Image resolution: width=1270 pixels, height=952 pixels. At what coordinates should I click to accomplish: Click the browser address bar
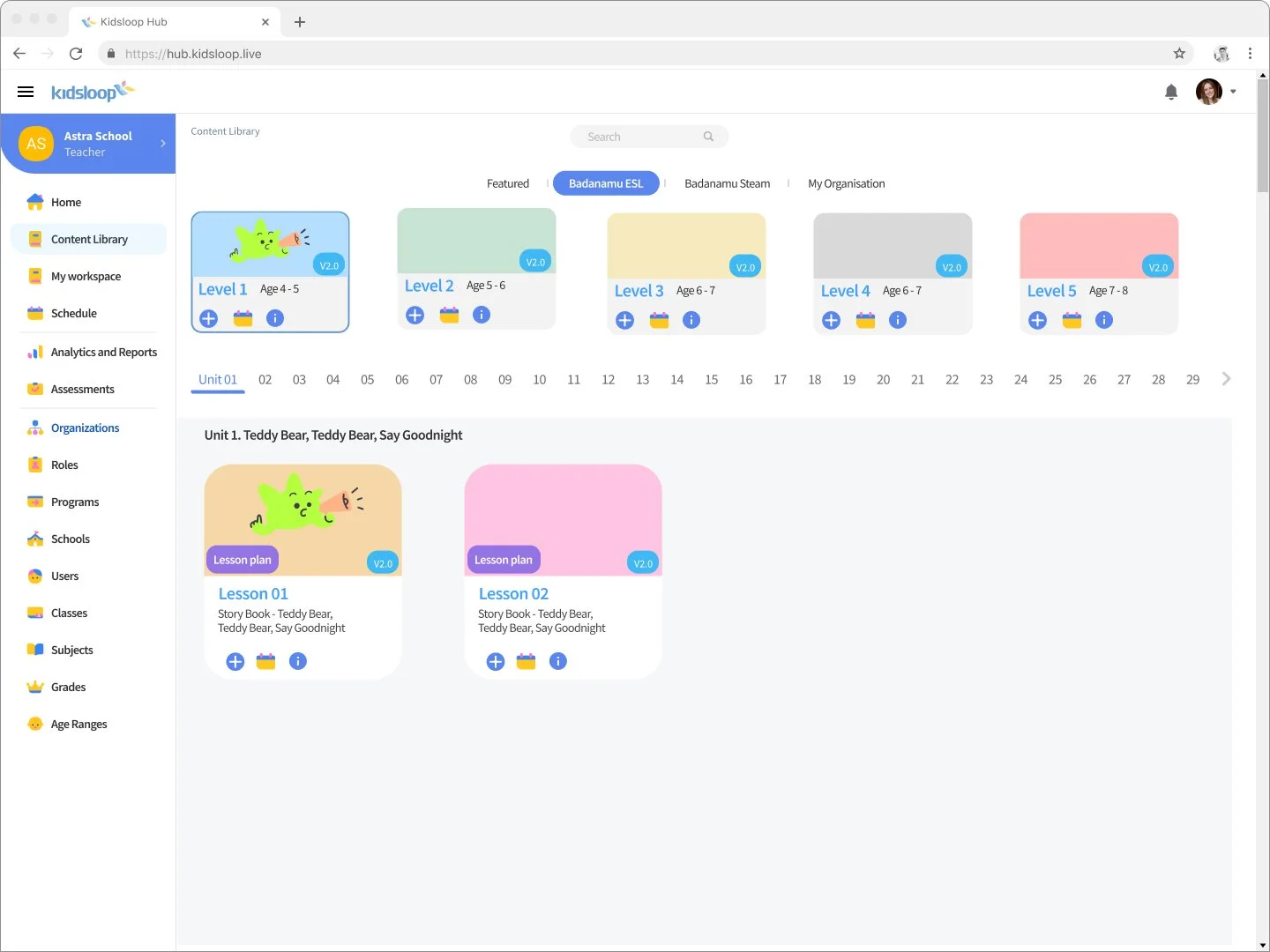click(646, 54)
